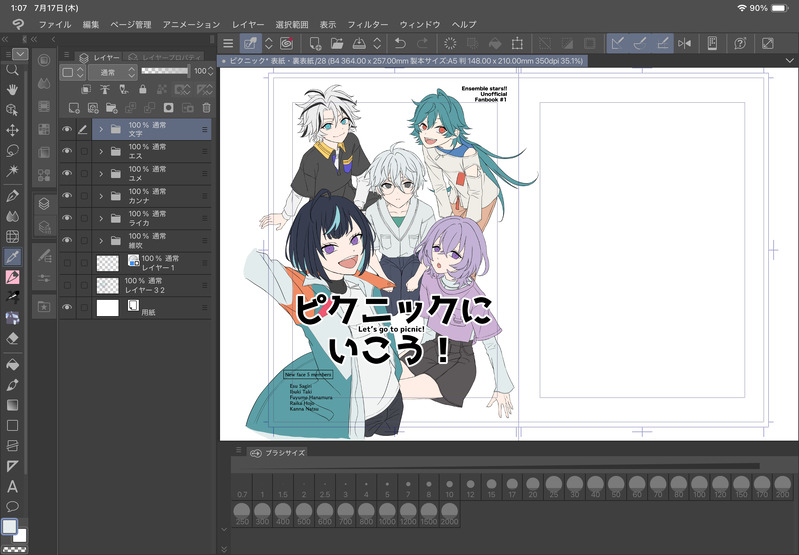The image size is (799, 555).
Task: Hide the 用紙 paper layer
Action: [x=67, y=307]
